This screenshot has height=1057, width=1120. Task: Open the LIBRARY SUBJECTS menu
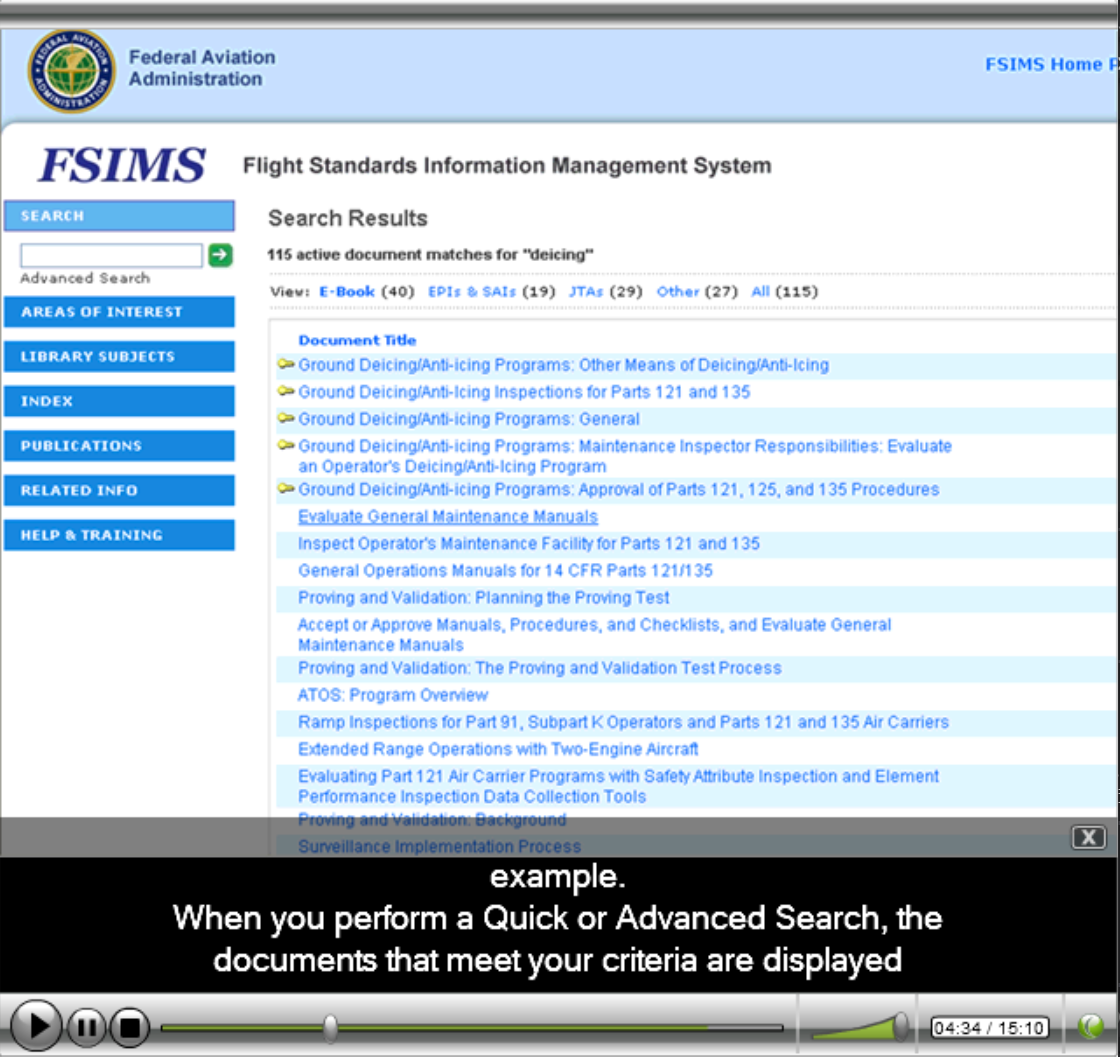click(x=119, y=356)
